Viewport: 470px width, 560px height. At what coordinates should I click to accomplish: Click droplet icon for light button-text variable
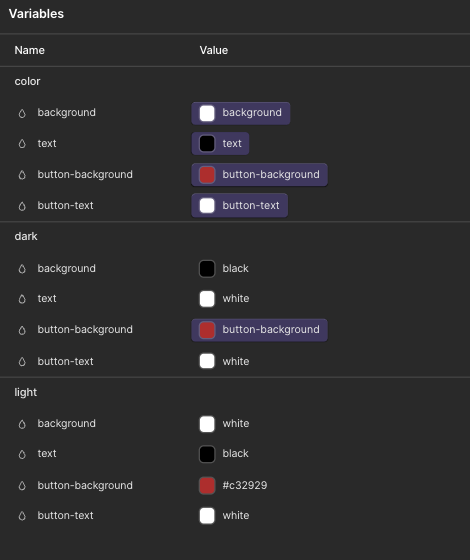pos(22,516)
